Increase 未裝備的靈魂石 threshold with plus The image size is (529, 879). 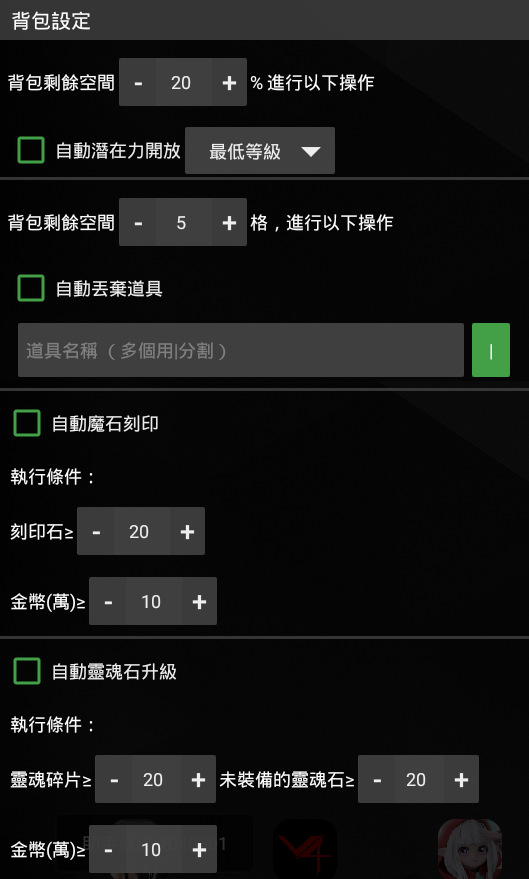pos(461,779)
